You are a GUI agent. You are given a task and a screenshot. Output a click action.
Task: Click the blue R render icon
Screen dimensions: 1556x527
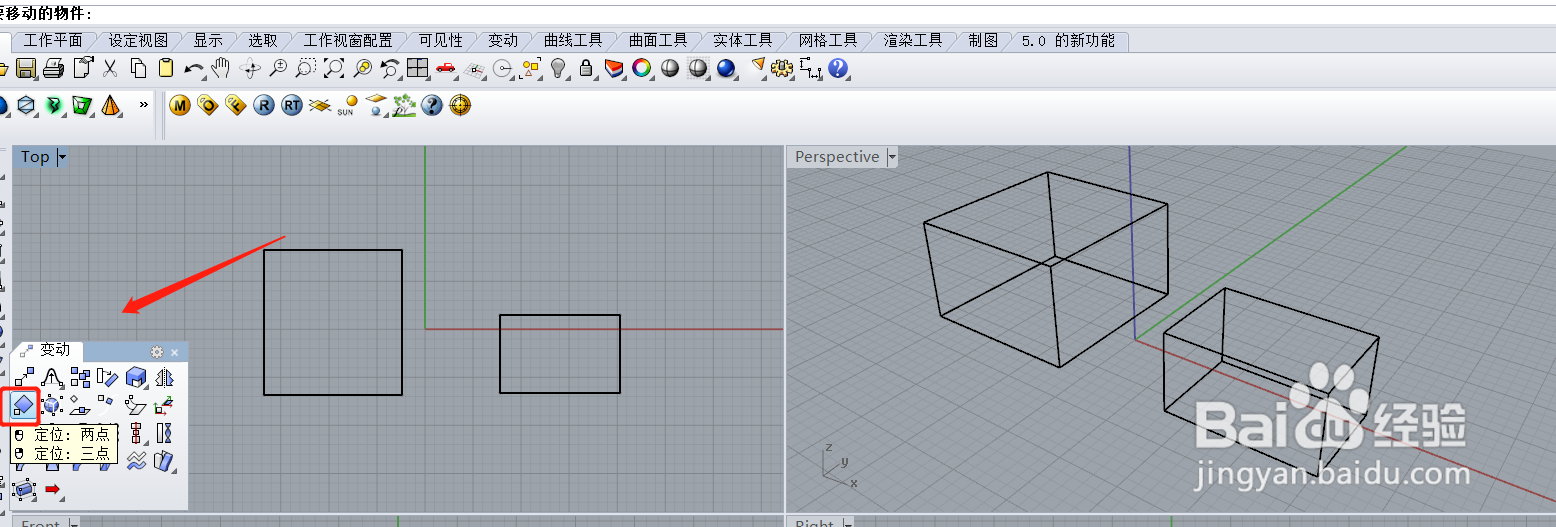264,105
